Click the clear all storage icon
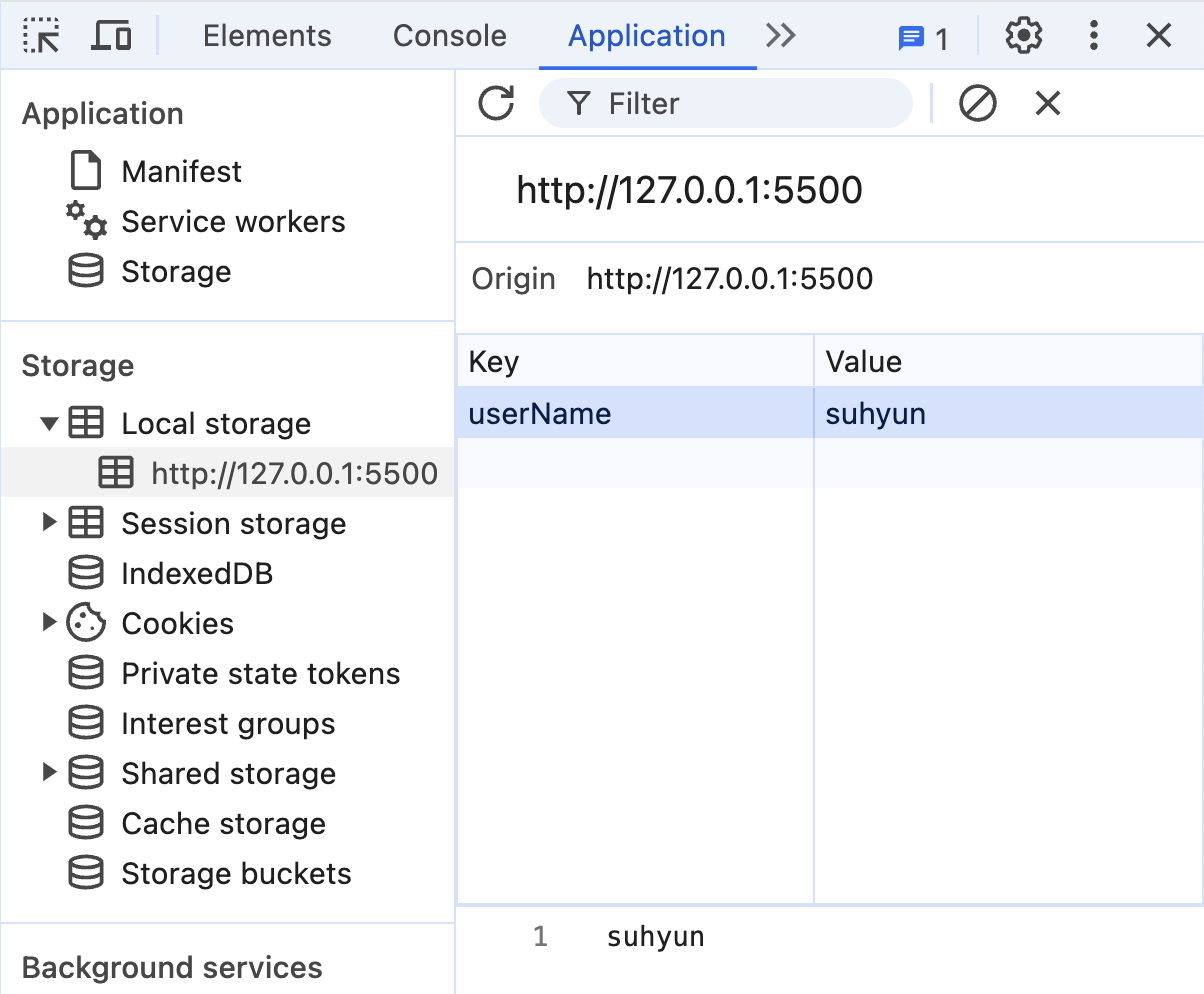The width and height of the screenshot is (1204, 994). pyautogui.click(x=977, y=103)
